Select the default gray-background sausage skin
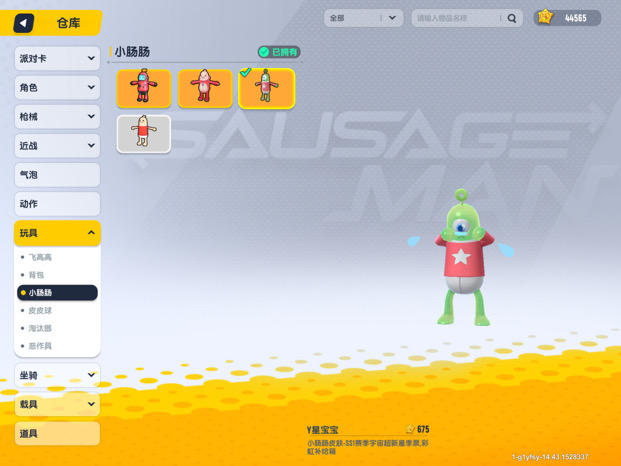The height and width of the screenshot is (466, 621). point(144,134)
